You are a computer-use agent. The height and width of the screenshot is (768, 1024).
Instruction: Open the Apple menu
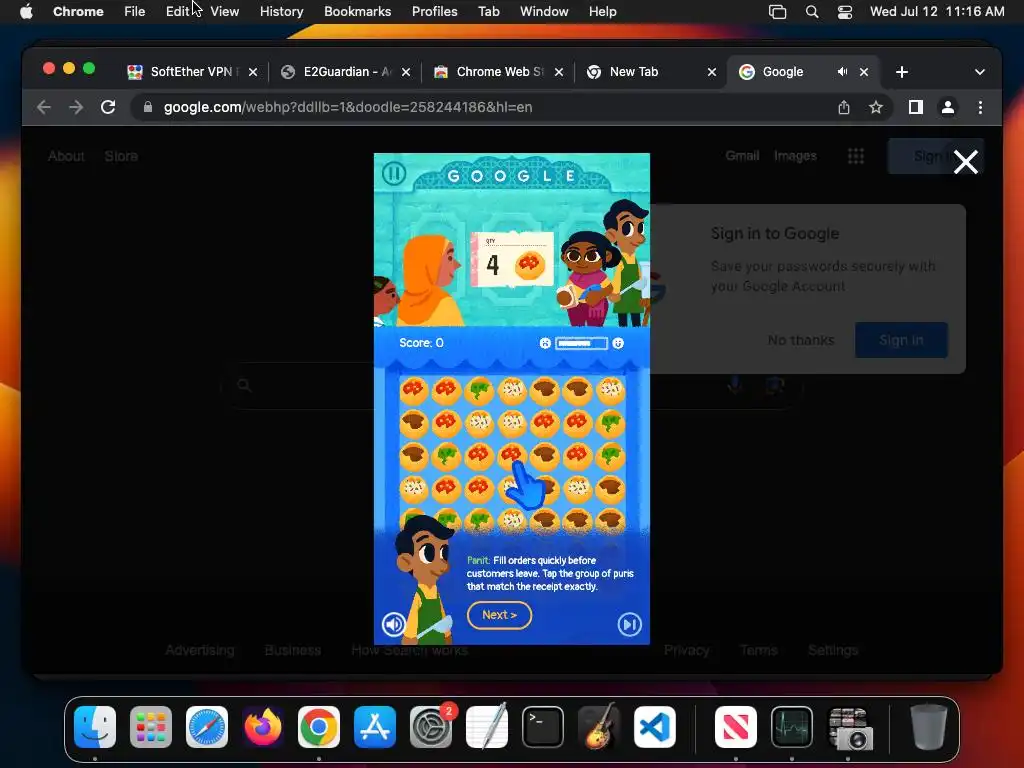pyautogui.click(x=26, y=12)
